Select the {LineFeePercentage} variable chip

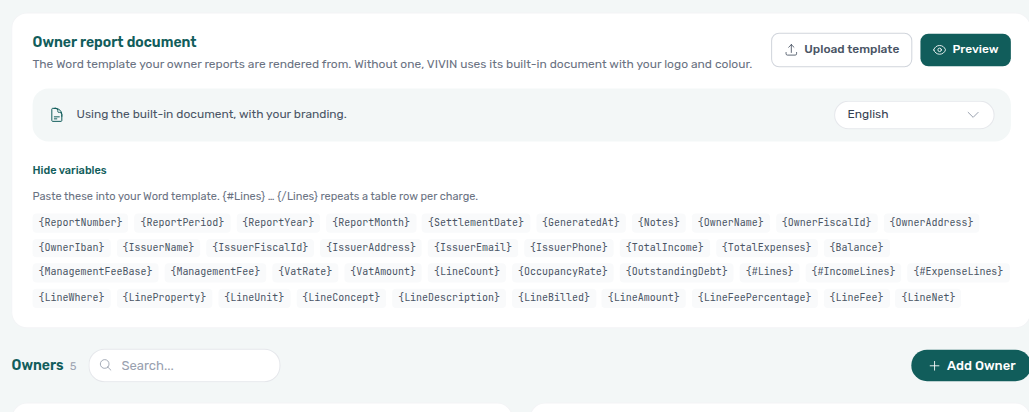[x=755, y=298]
